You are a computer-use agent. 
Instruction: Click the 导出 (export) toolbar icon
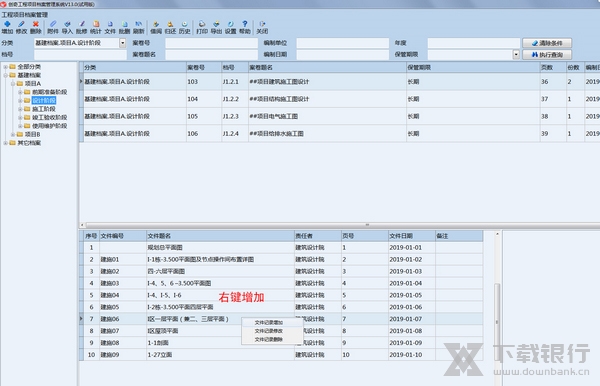216,27
